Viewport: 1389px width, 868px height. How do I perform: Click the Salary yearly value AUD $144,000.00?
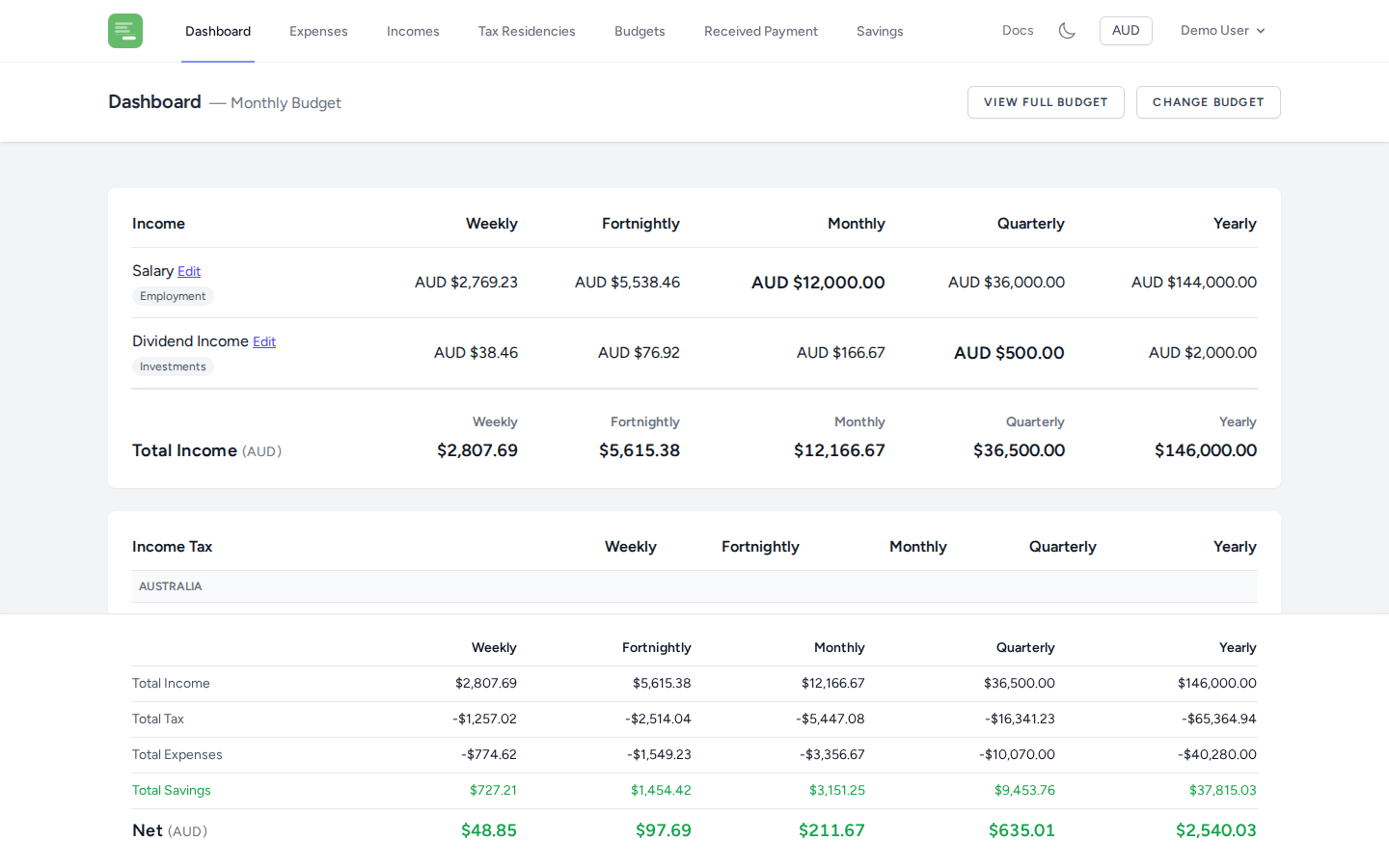[x=1194, y=283]
